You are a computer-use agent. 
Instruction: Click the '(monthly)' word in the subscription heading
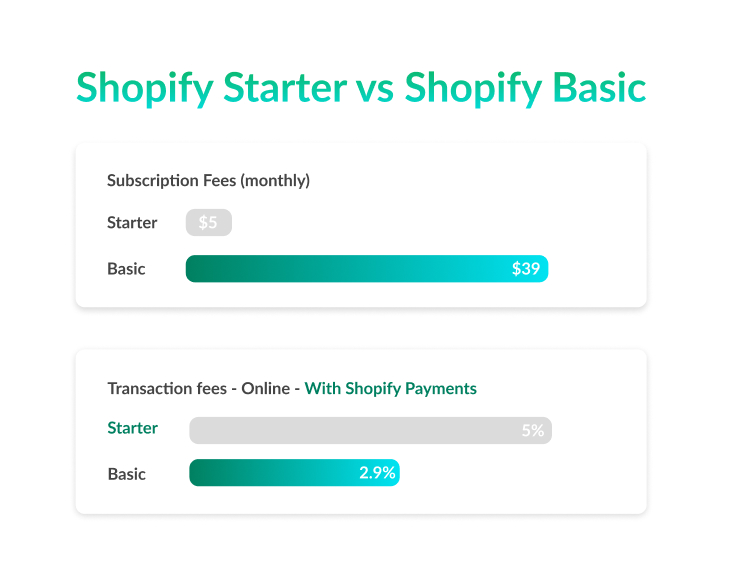[x=277, y=181]
